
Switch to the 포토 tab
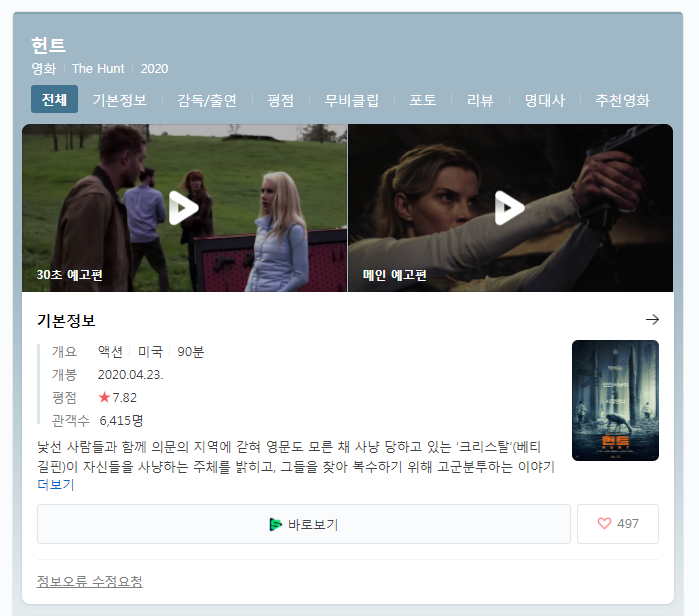pyautogui.click(x=423, y=100)
